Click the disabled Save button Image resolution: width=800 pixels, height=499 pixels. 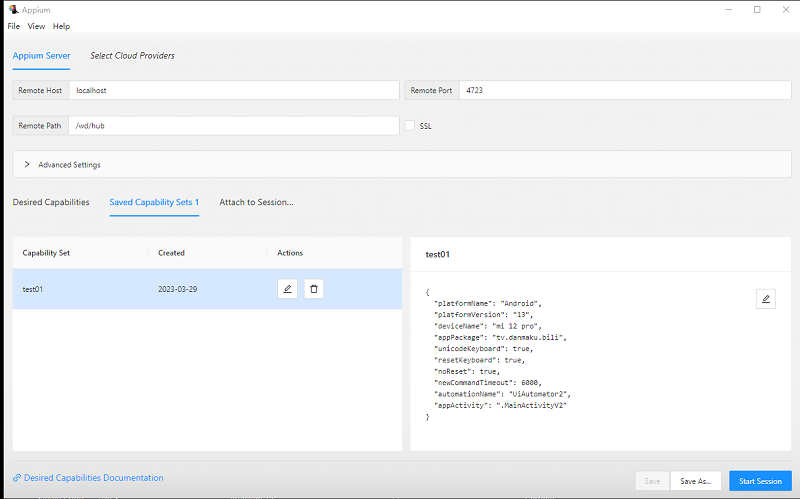coord(652,481)
